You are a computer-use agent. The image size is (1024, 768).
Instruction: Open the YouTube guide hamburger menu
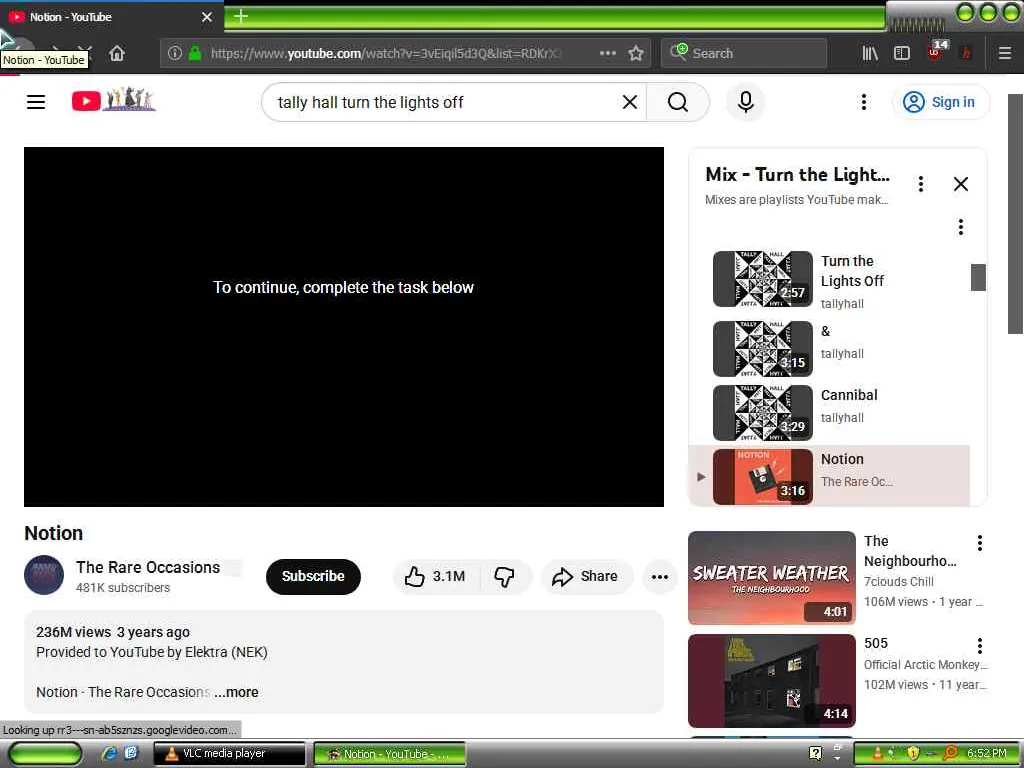pyautogui.click(x=36, y=102)
